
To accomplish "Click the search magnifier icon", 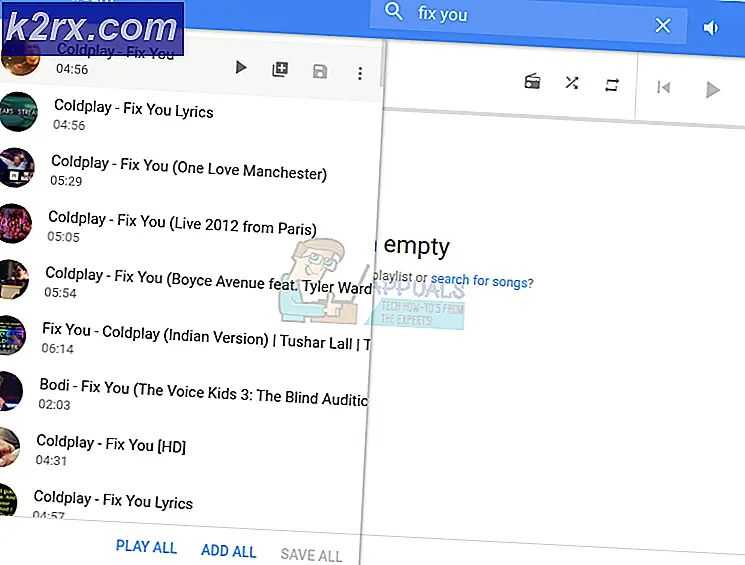I will point(393,10).
